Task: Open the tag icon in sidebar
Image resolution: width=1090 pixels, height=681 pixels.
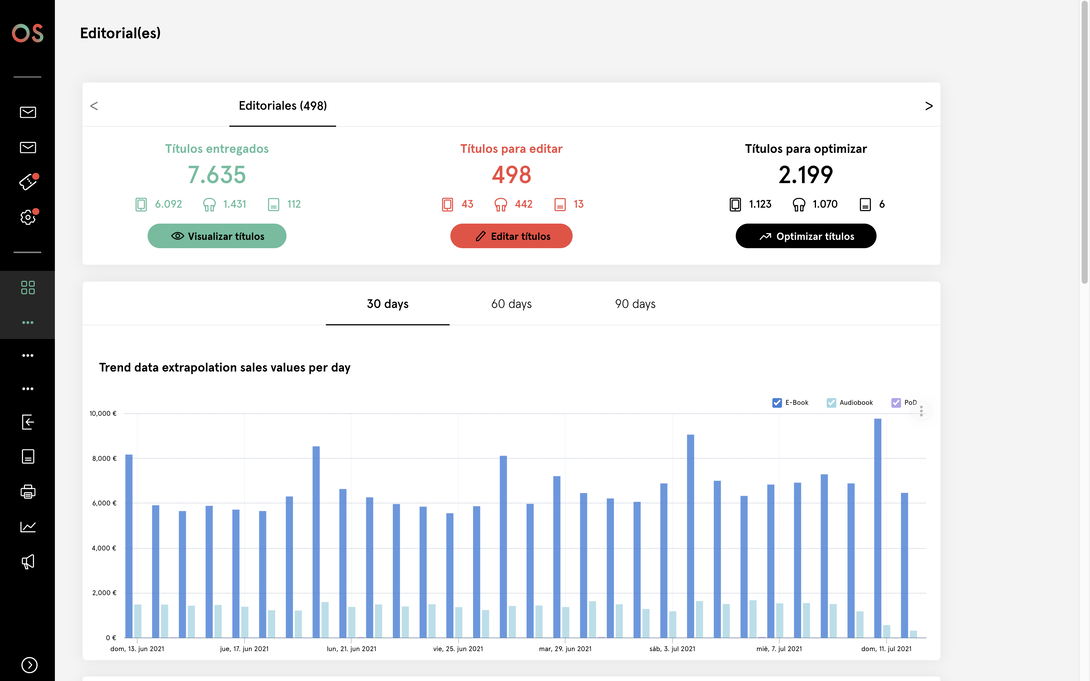Action: [28, 182]
